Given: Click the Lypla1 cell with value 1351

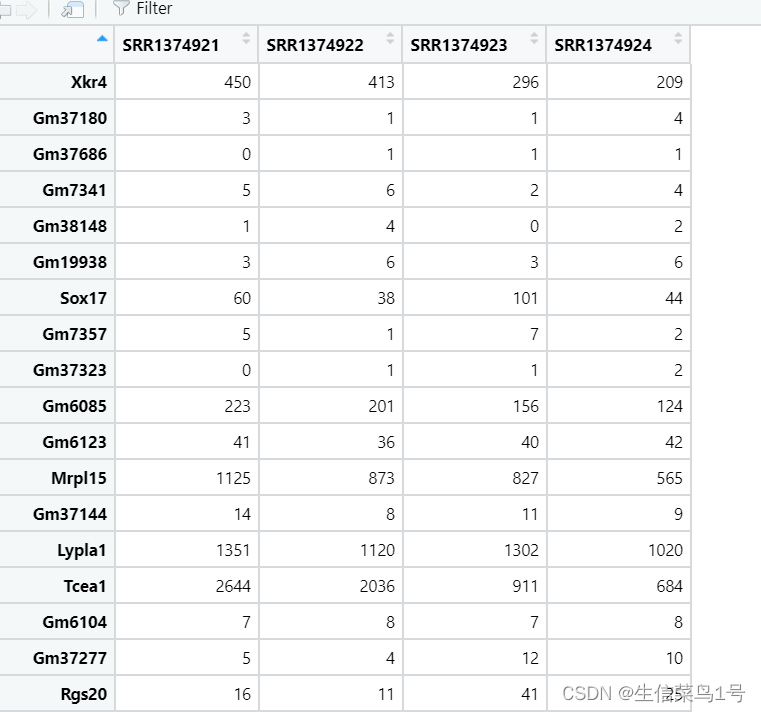Looking at the screenshot, I should (186, 550).
